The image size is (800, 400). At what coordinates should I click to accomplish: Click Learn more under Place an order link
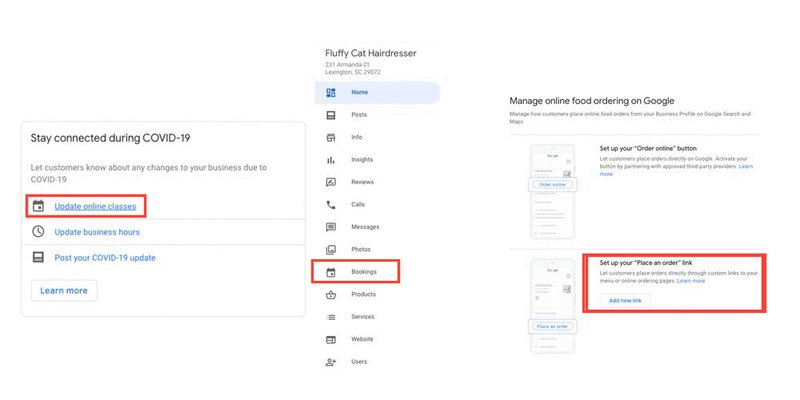[x=691, y=281]
